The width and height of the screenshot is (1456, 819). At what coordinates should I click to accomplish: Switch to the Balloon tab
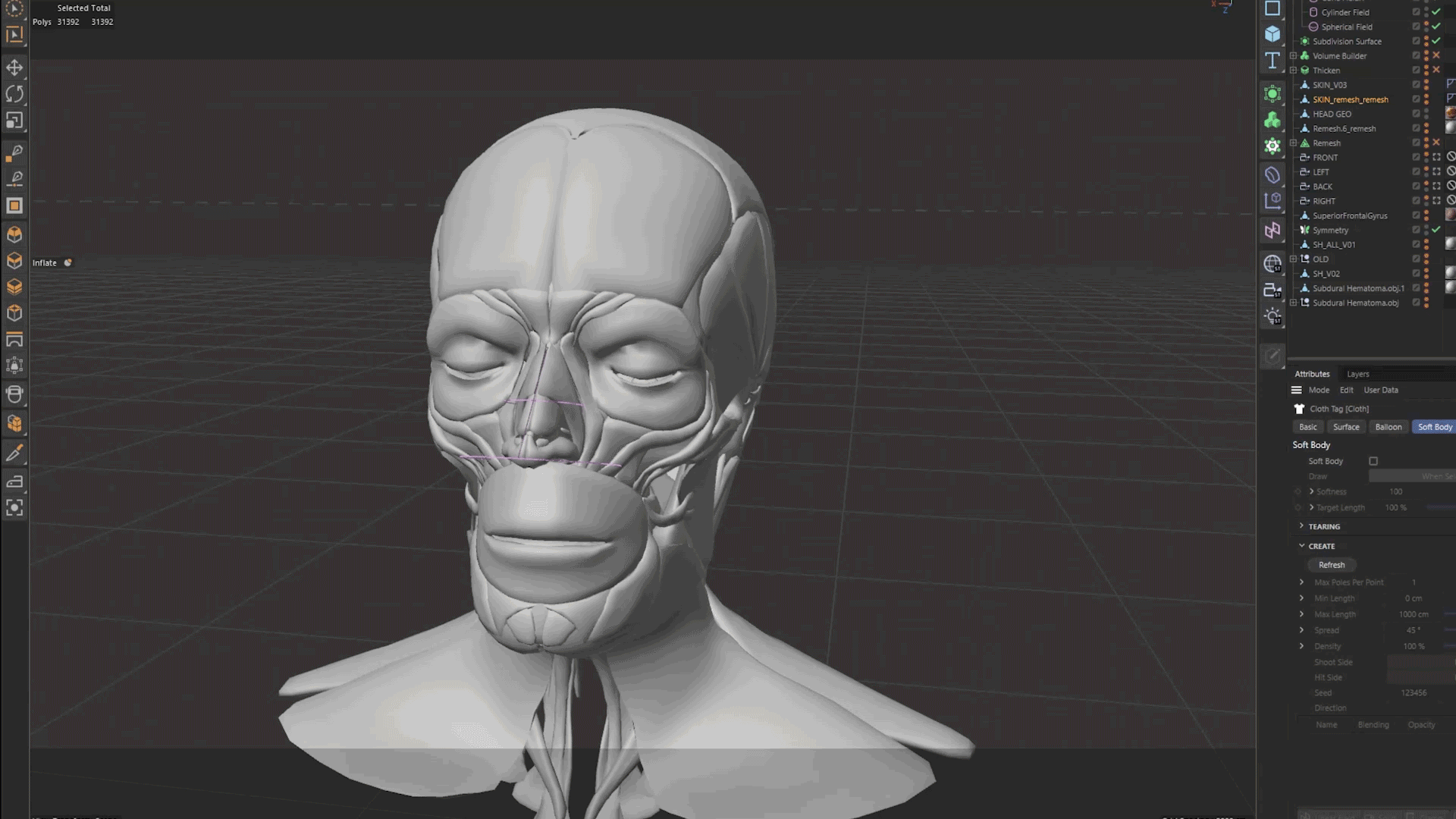[x=1389, y=427]
